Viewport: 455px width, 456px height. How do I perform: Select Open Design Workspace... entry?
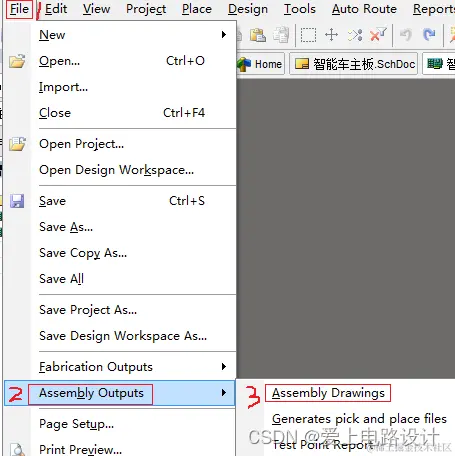[x=133, y=170]
